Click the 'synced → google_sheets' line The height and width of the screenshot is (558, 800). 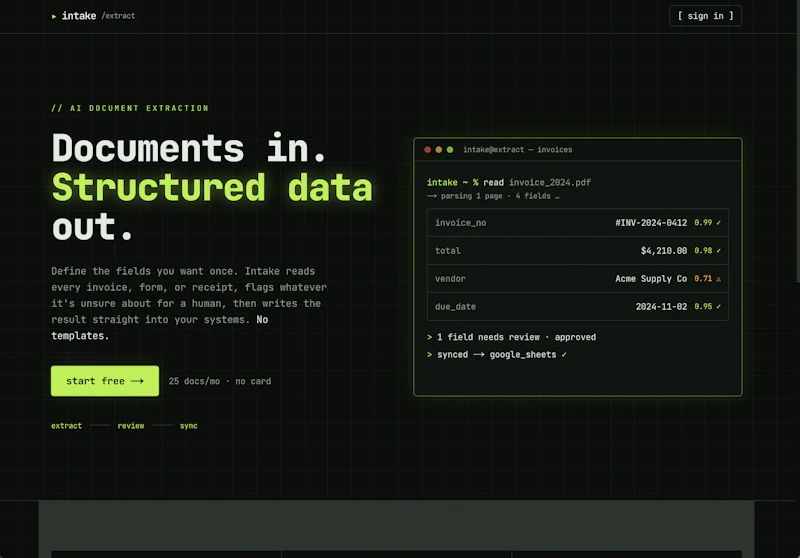coord(496,354)
